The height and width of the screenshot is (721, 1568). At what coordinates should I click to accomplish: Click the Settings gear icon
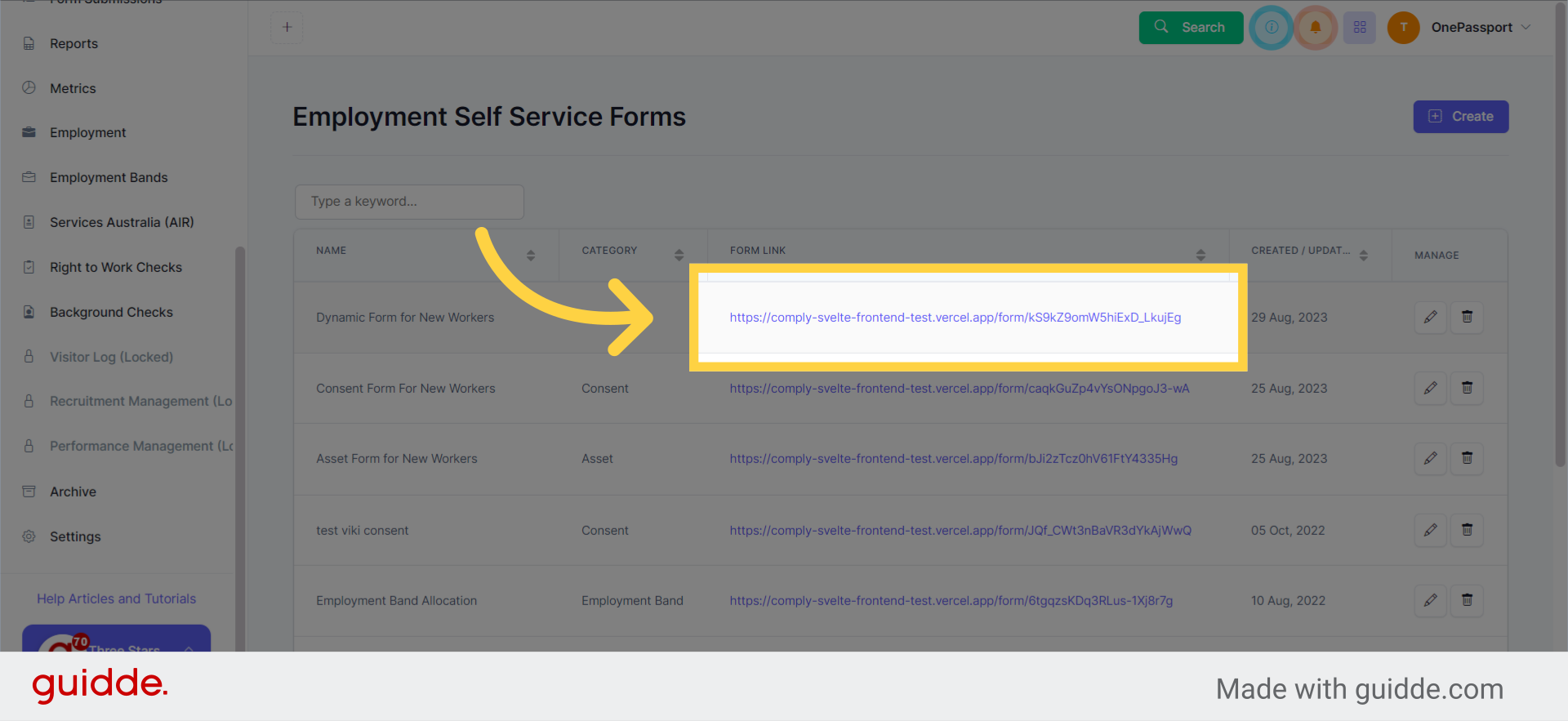[29, 536]
